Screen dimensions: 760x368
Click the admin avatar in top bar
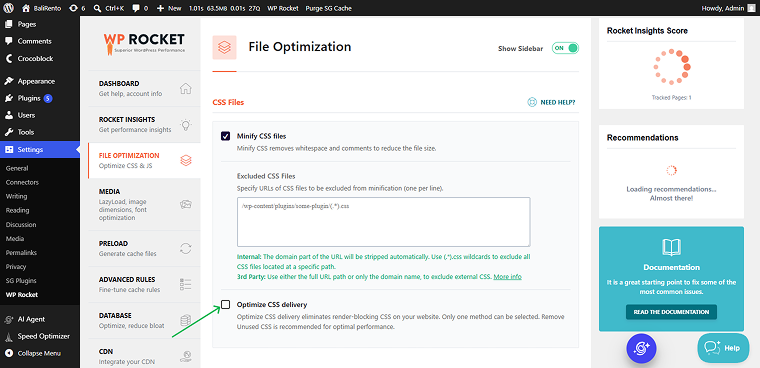pos(751,8)
